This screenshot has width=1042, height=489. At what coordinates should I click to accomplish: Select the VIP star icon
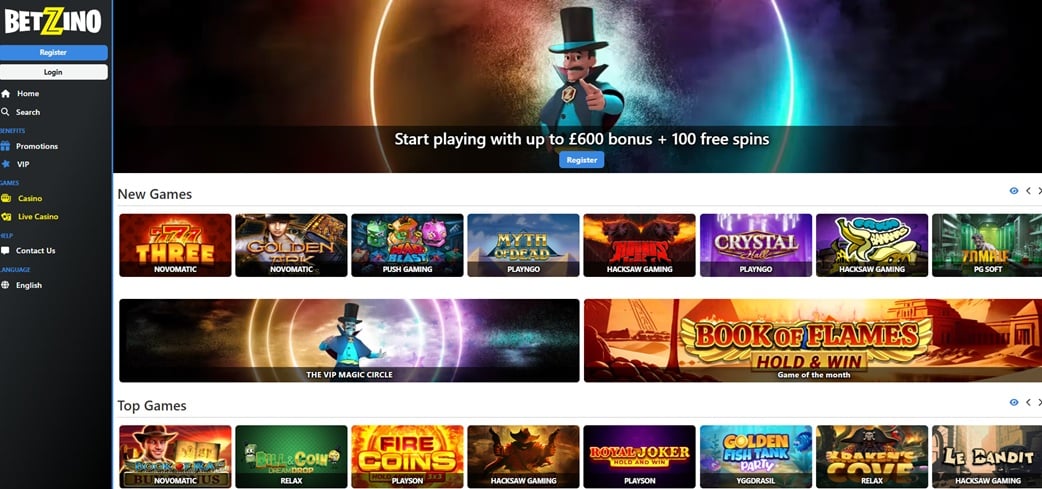6,164
